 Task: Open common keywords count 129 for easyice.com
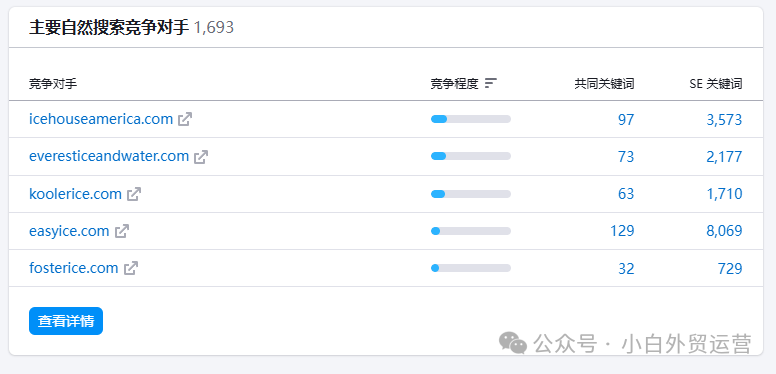coord(622,231)
